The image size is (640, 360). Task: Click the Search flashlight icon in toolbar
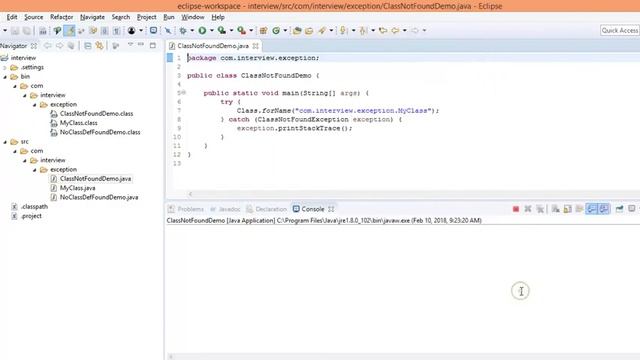(x=322, y=31)
